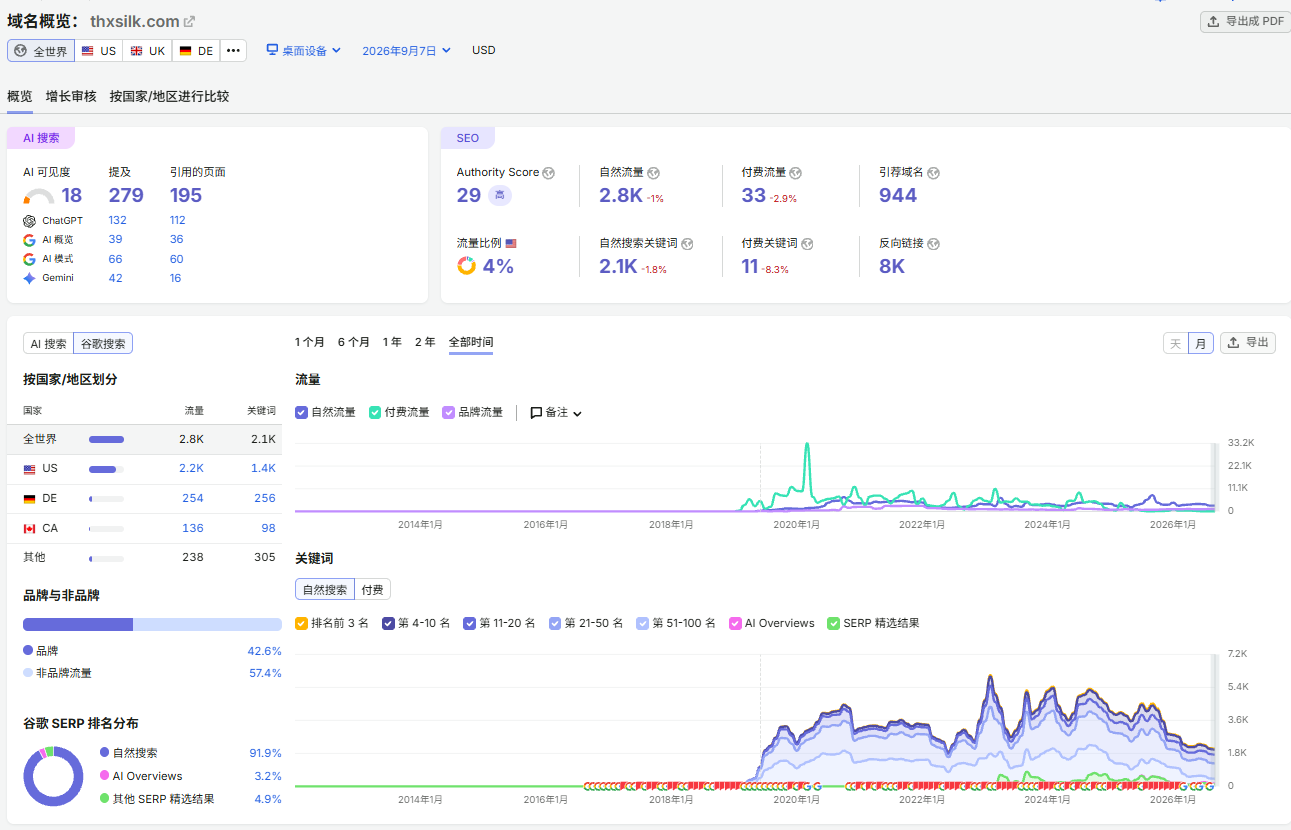Screen dimensions: 1291x830
Task: Toggle the 品牌流量 checkbox
Action: pyautogui.click(x=448, y=412)
